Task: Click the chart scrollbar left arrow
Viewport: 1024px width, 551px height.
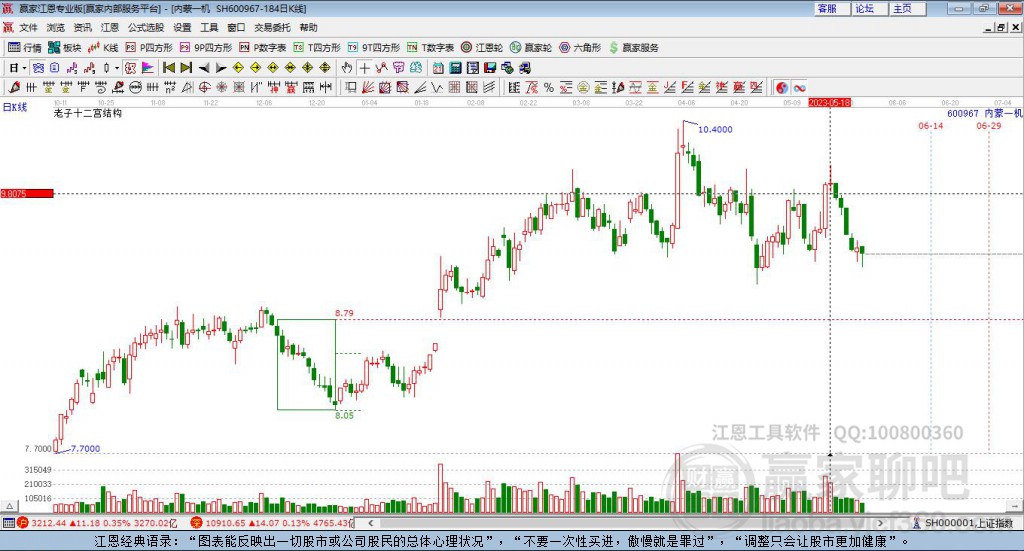Action: pos(371,523)
